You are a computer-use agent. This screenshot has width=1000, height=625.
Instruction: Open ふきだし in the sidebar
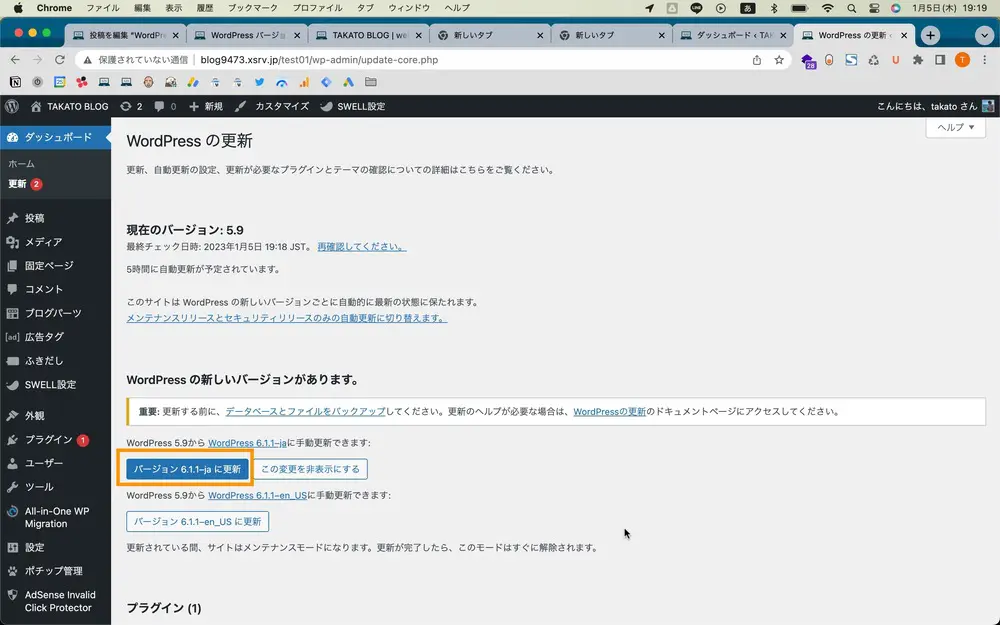[55, 360]
